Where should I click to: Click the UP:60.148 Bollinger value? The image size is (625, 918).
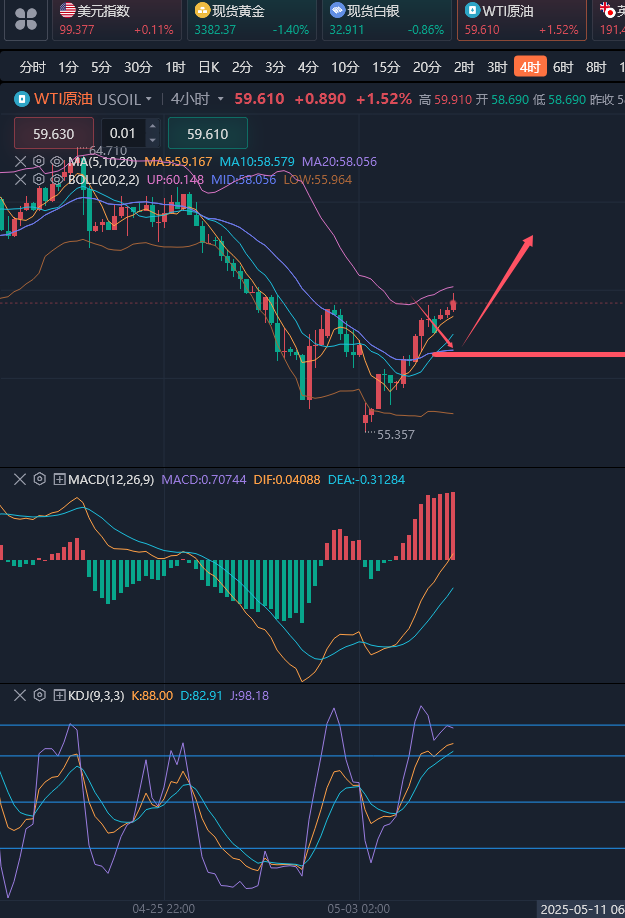coord(175,180)
